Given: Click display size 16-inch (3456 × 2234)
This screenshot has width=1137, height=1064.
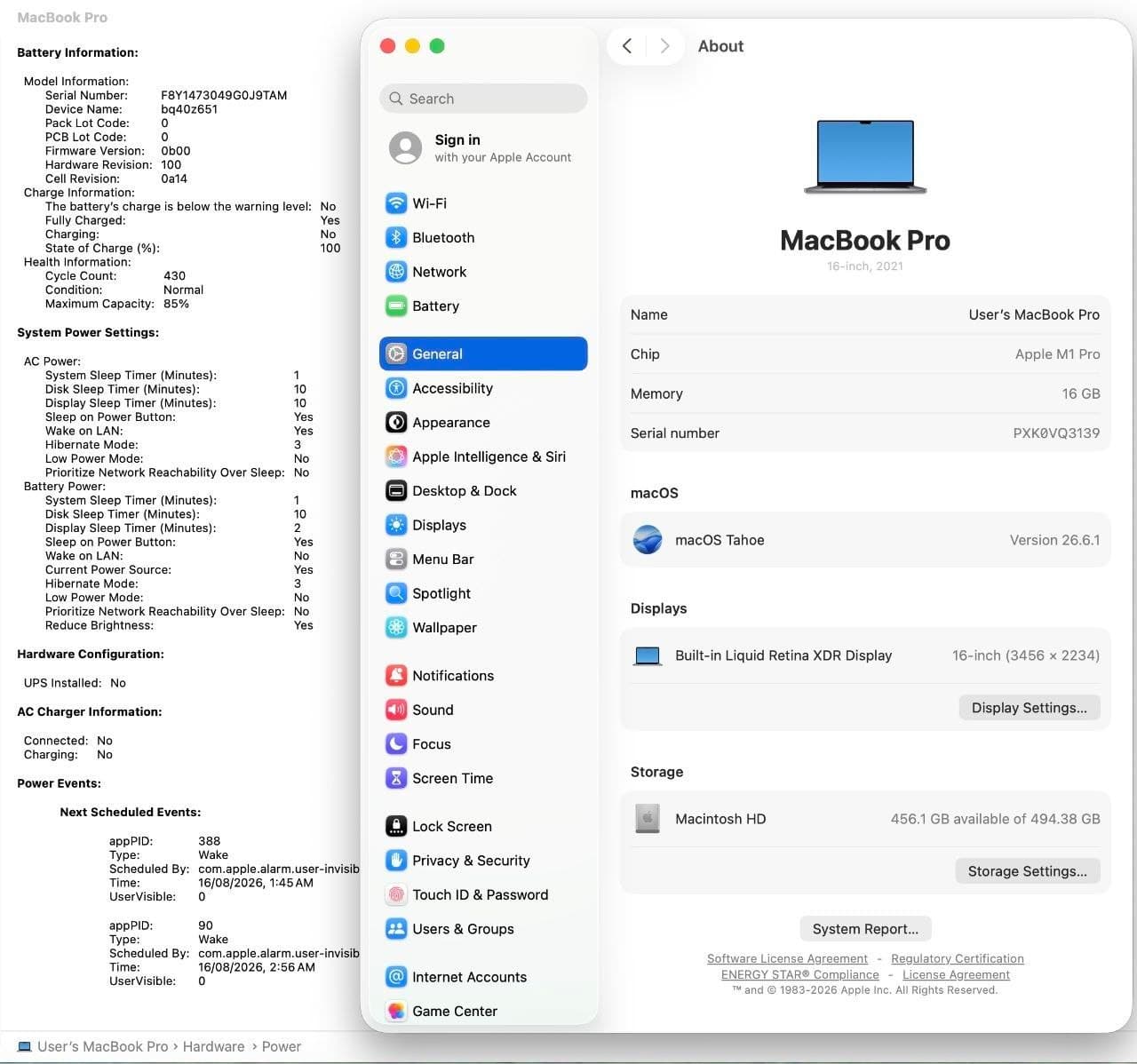Looking at the screenshot, I should click(x=1026, y=655).
